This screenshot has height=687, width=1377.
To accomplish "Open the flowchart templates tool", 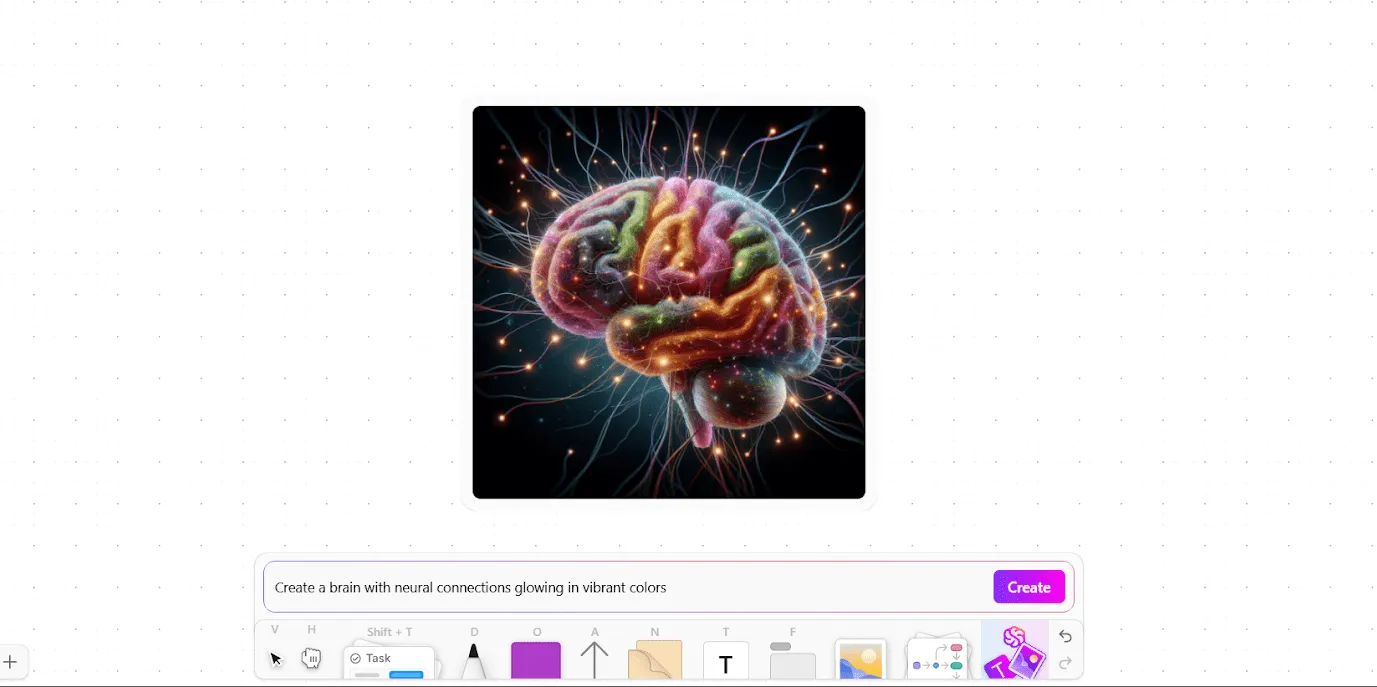I will [936, 658].
